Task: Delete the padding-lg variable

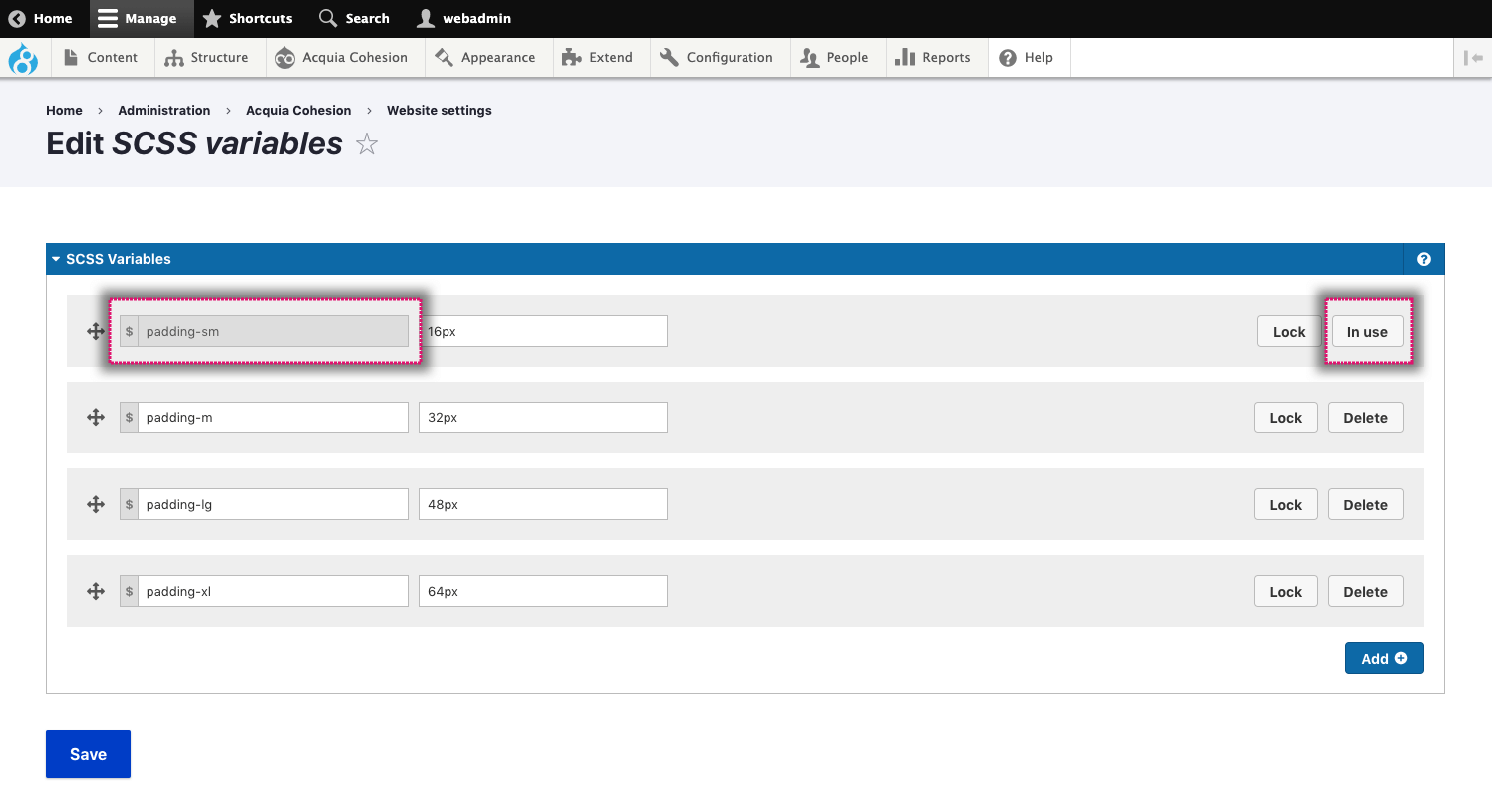Action: (1365, 505)
